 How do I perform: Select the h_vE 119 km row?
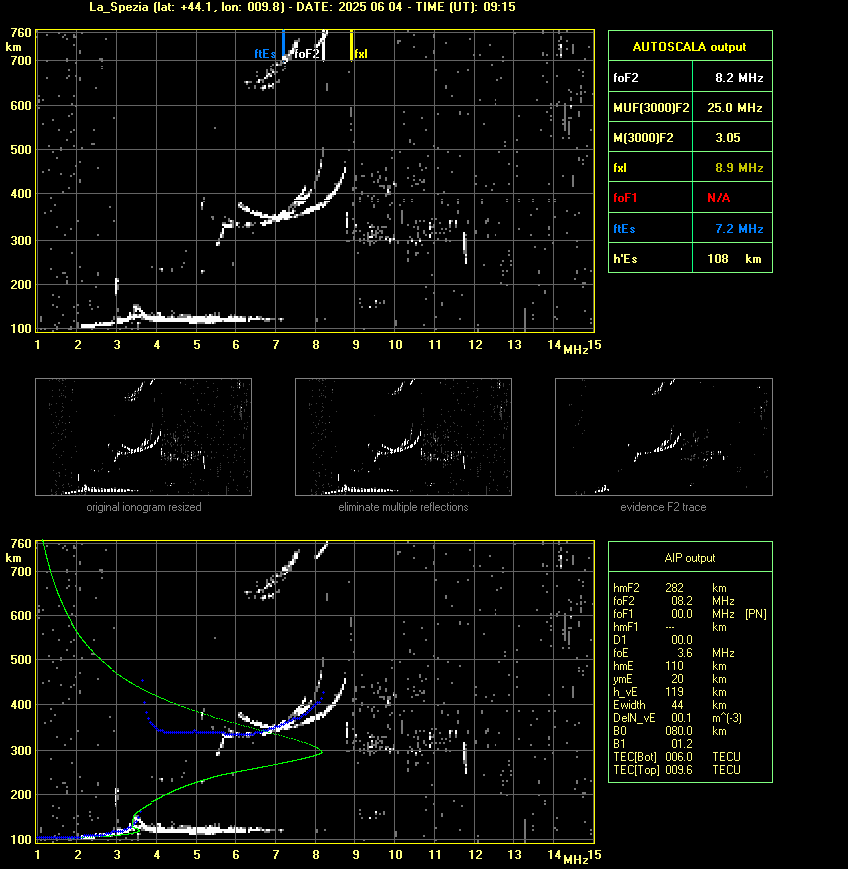(x=670, y=692)
